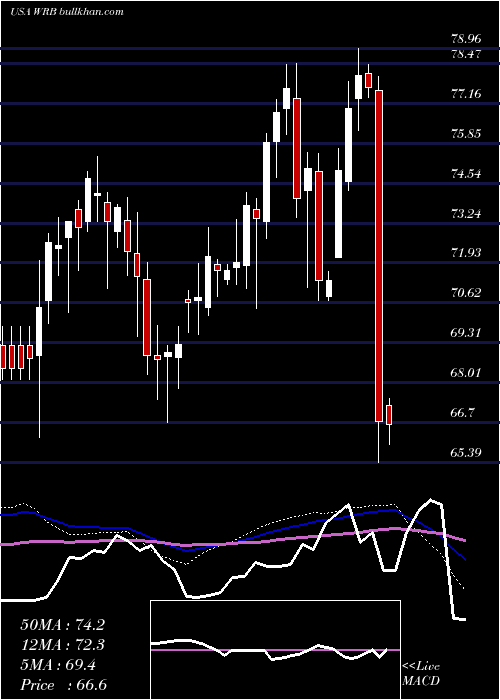Click the 73.24 price axis label
The width and height of the screenshot is (500, 700).
(467, 213)
